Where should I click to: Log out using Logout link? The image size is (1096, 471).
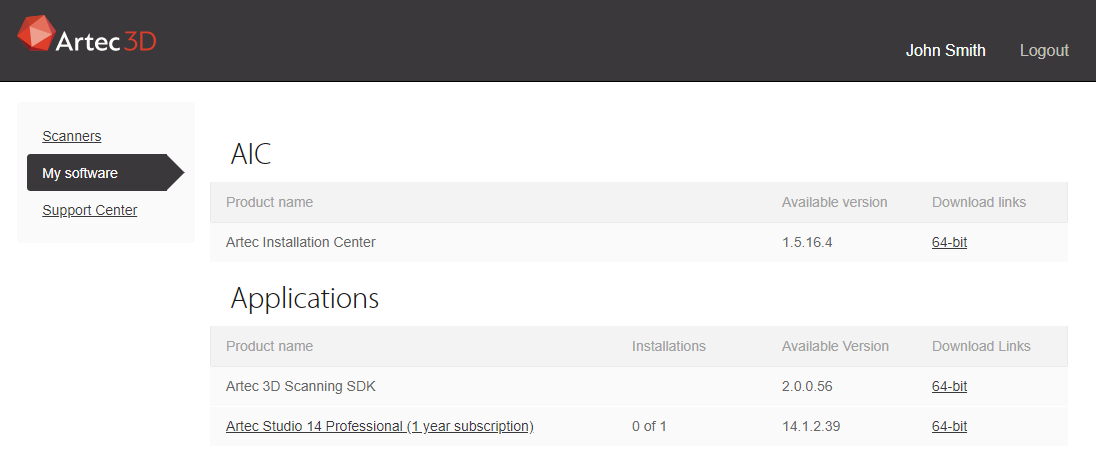click(x=1044, y=50)
